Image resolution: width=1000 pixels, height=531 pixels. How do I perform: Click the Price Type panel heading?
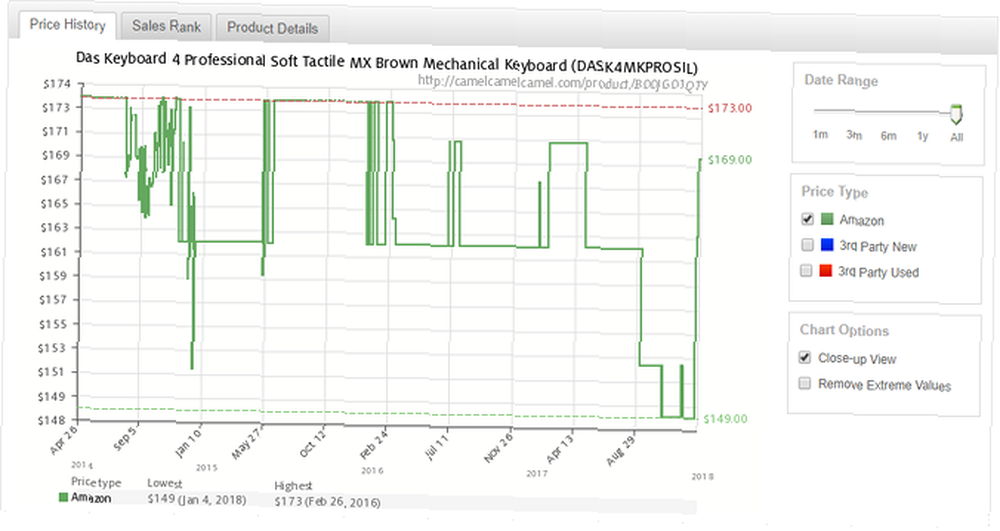[834, 191]
